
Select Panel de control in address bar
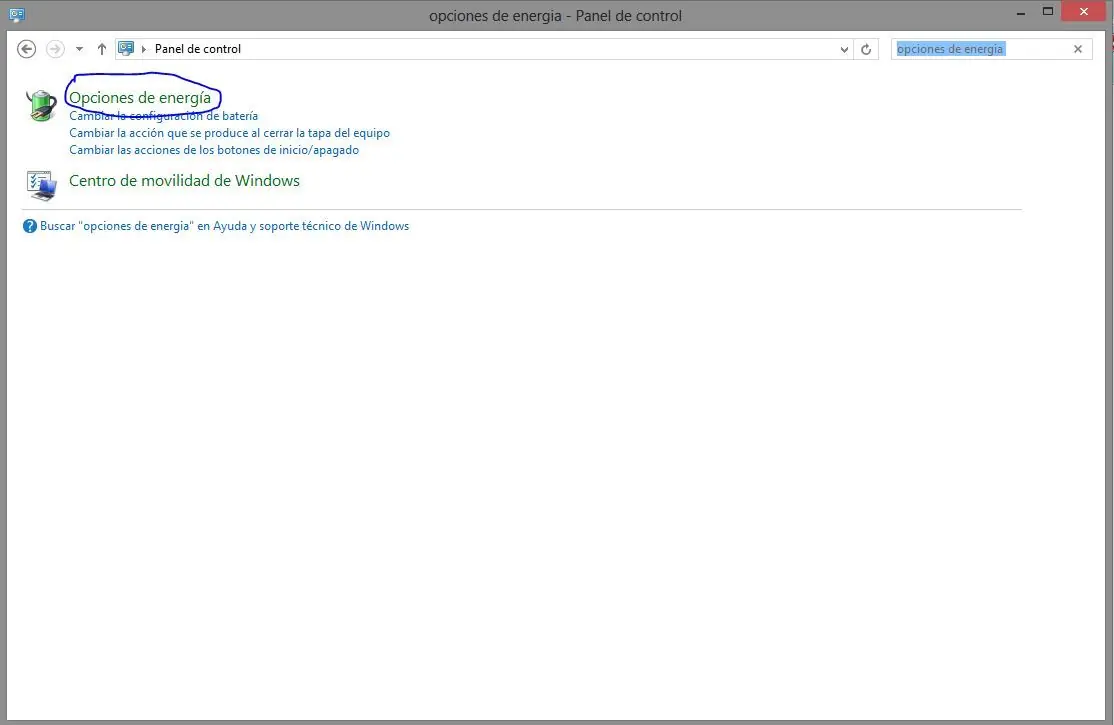coord(198,49)
